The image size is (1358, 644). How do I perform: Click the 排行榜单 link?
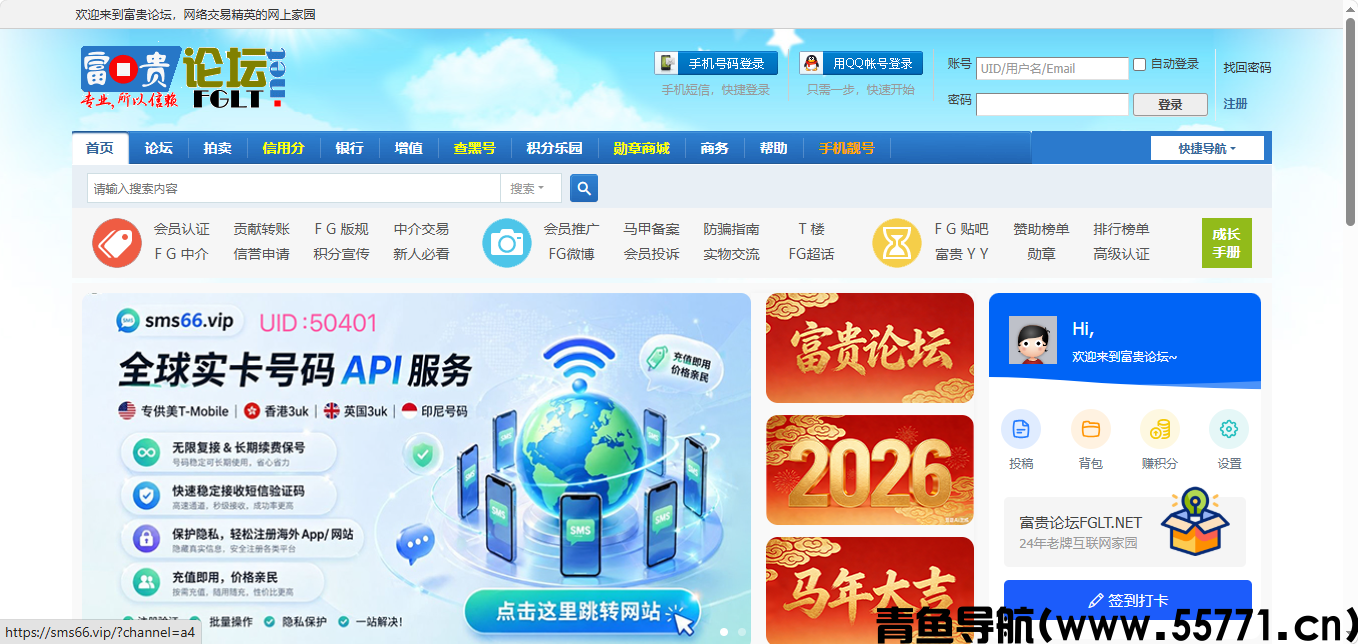(1121, 229)
